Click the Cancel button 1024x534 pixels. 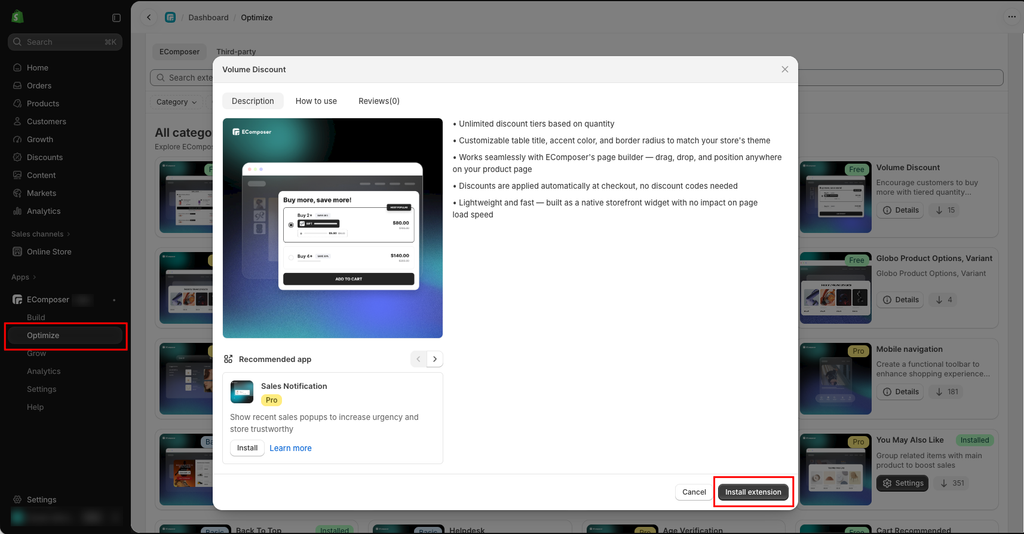tap(694, 492)
